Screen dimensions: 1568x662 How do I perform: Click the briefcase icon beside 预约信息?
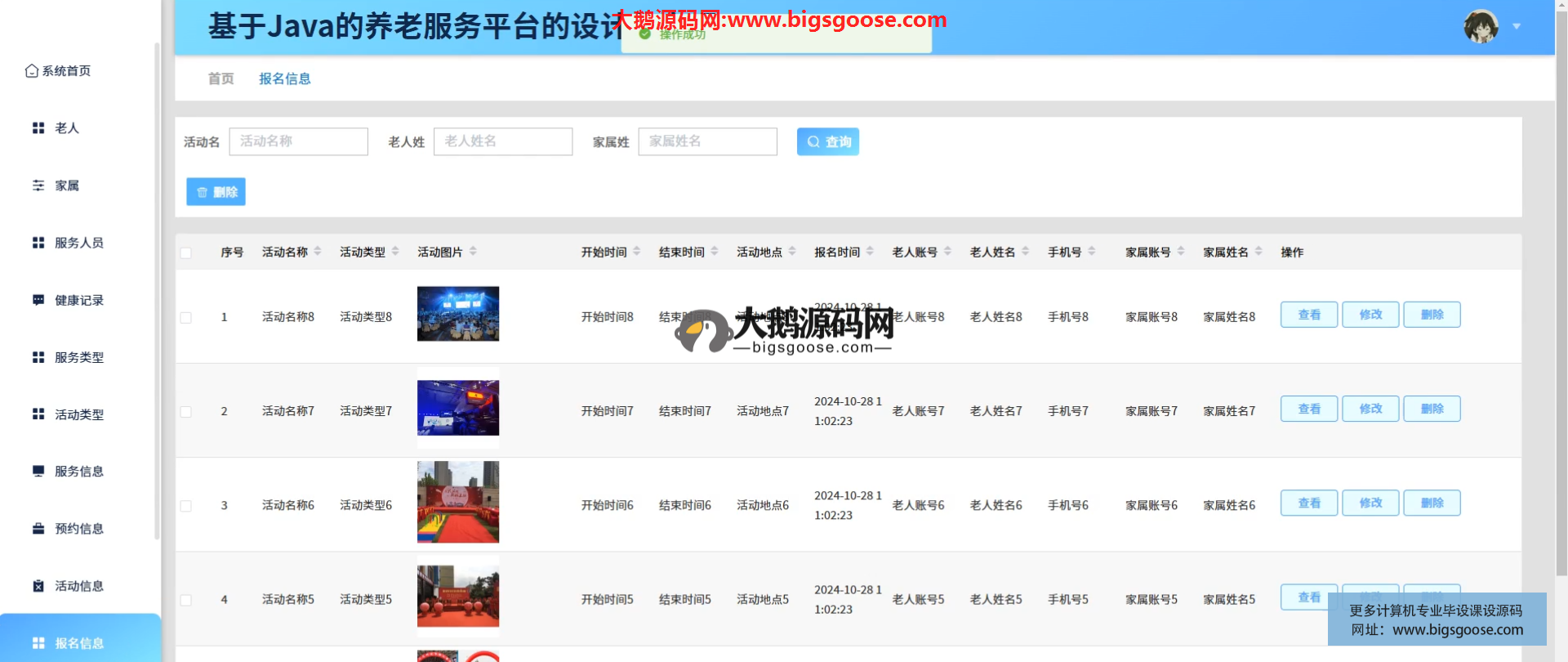coord(38,528)
